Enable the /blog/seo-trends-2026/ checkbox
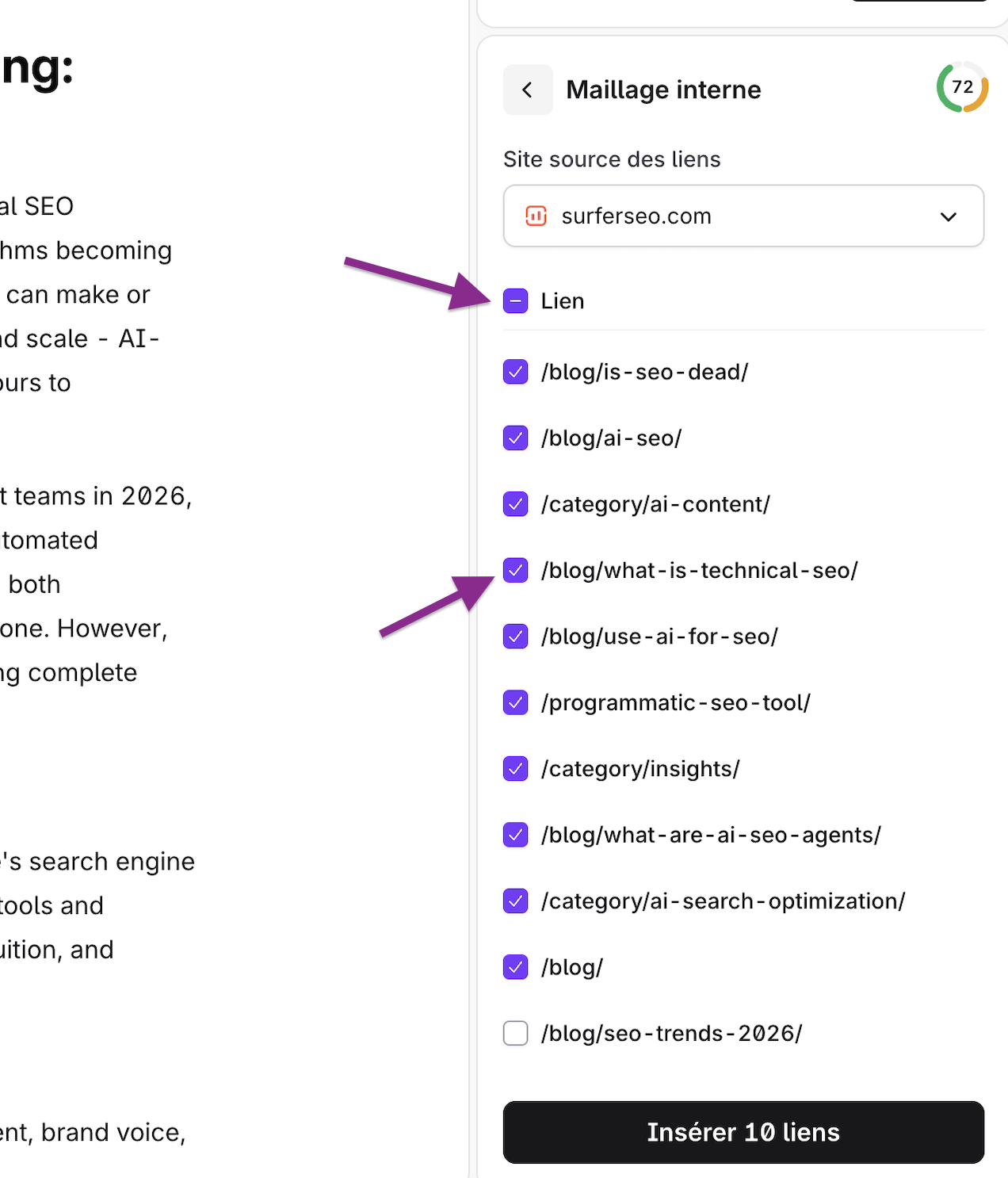Image resolution: width=1008 pixels, height=1178 pixels. pos(516,1033)
